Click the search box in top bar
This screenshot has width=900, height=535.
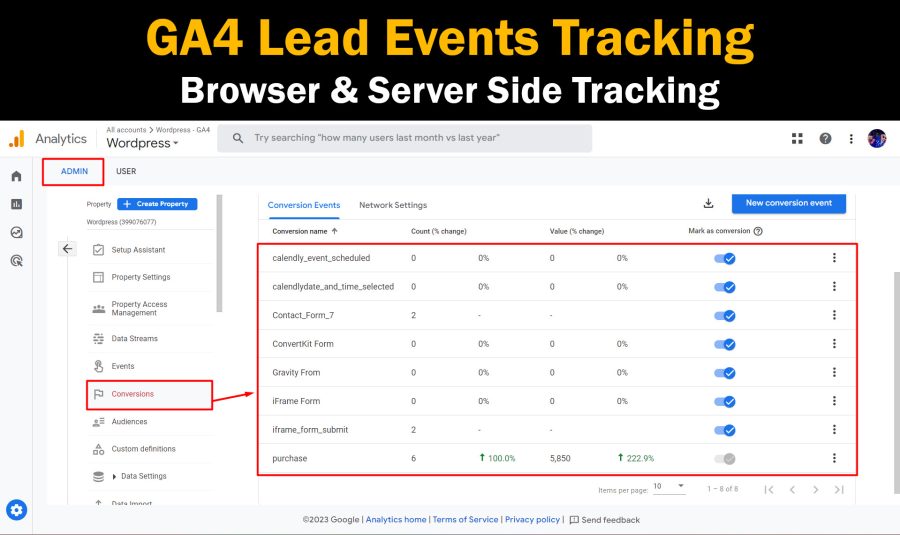click(x=405, y=138)
